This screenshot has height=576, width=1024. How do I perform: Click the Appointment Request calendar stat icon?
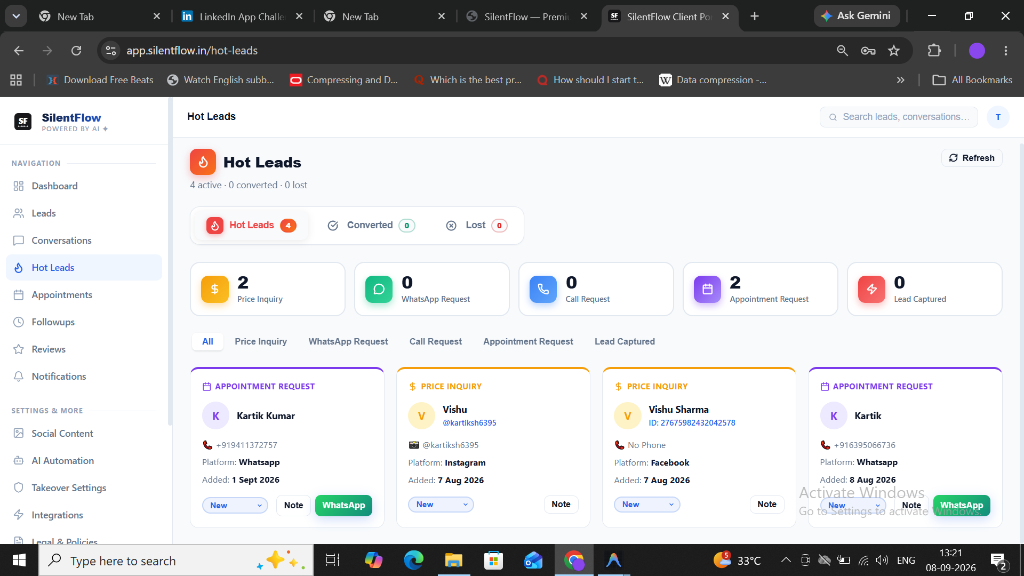tap(707, 289)
